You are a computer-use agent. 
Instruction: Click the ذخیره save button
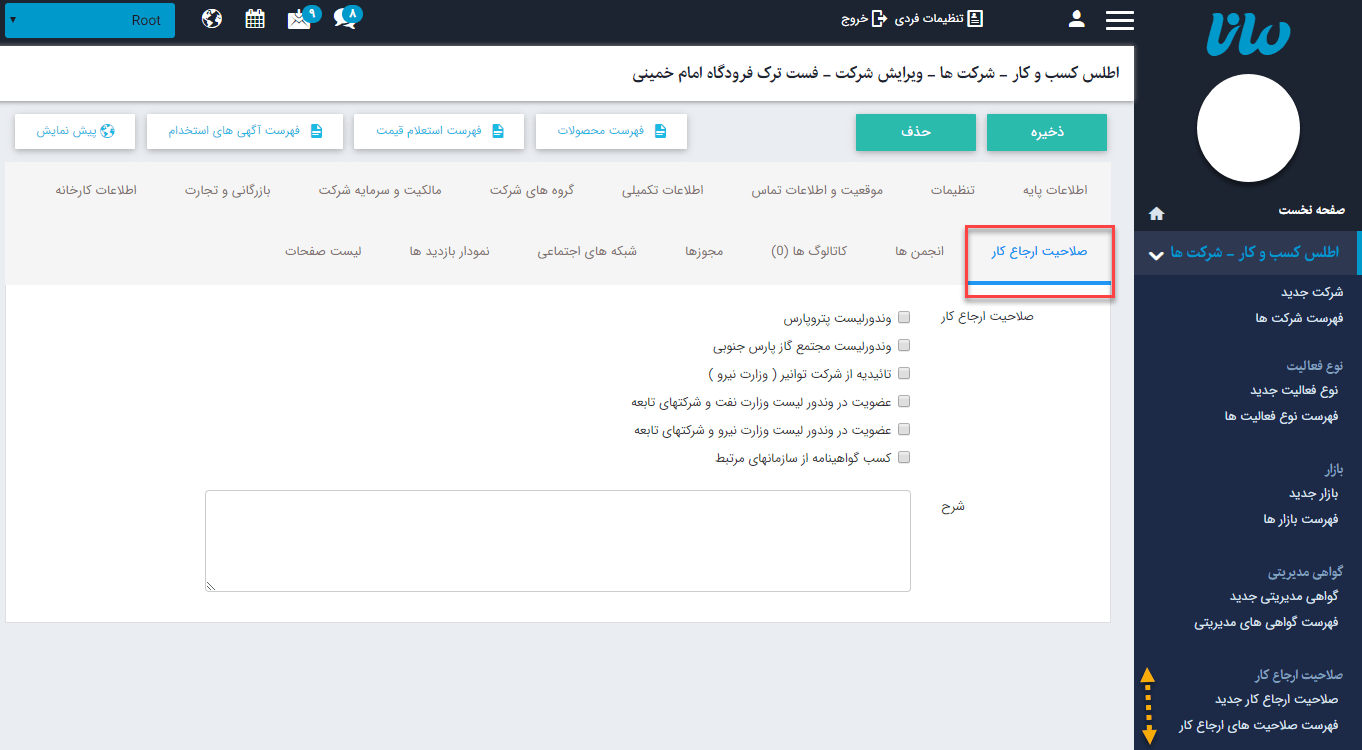pos(1046,131)
